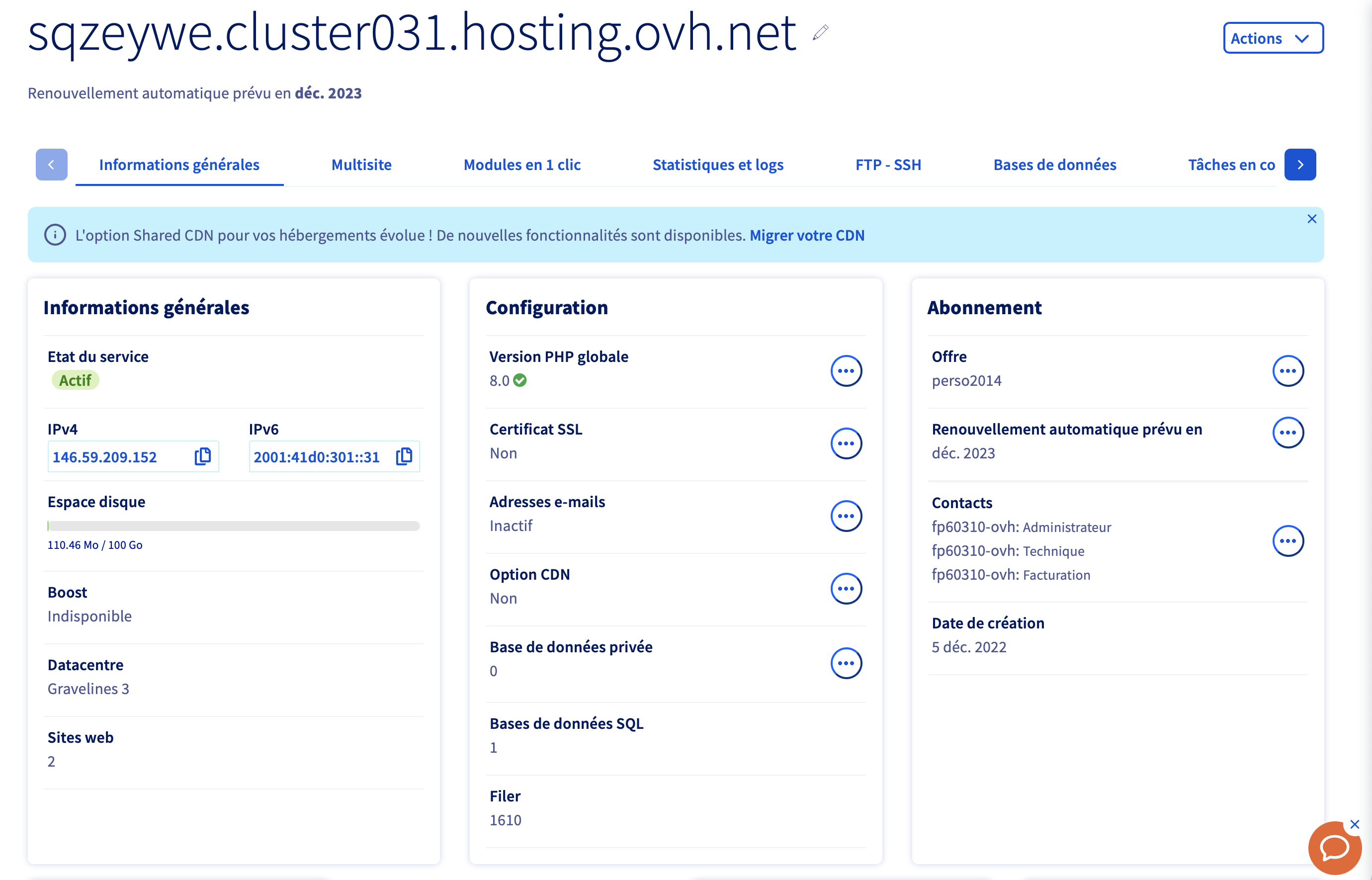Open the Contacts three-dot menu

tap(1287, 540)
